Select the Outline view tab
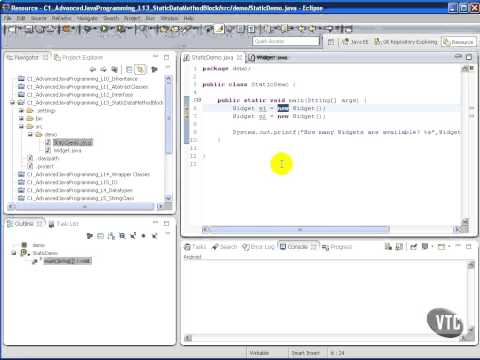This screenshot has height=360, width=480. [x=25, y=224]
